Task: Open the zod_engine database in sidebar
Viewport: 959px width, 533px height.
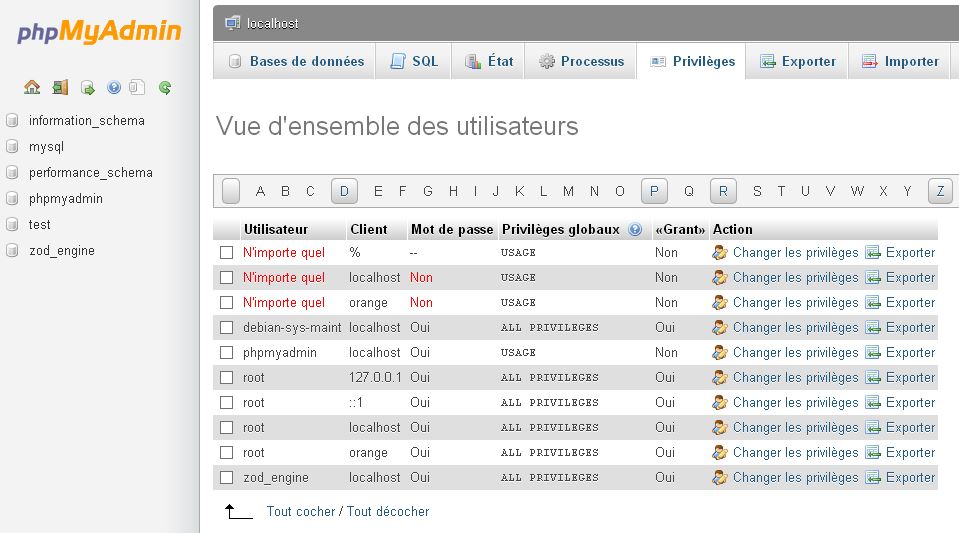Action: [62, 250]
